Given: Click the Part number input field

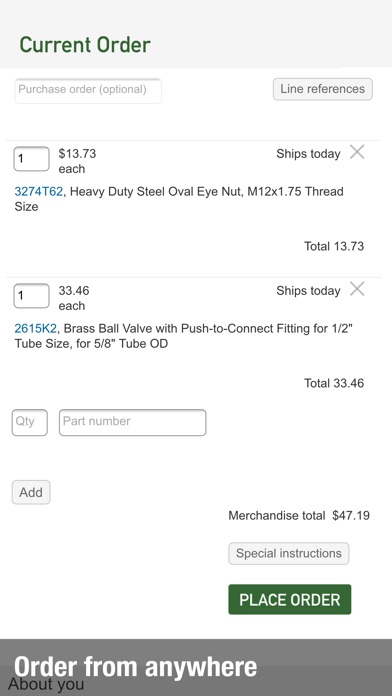Looking at the screenshot, I should pyautogui.click(x=133, y=422).
